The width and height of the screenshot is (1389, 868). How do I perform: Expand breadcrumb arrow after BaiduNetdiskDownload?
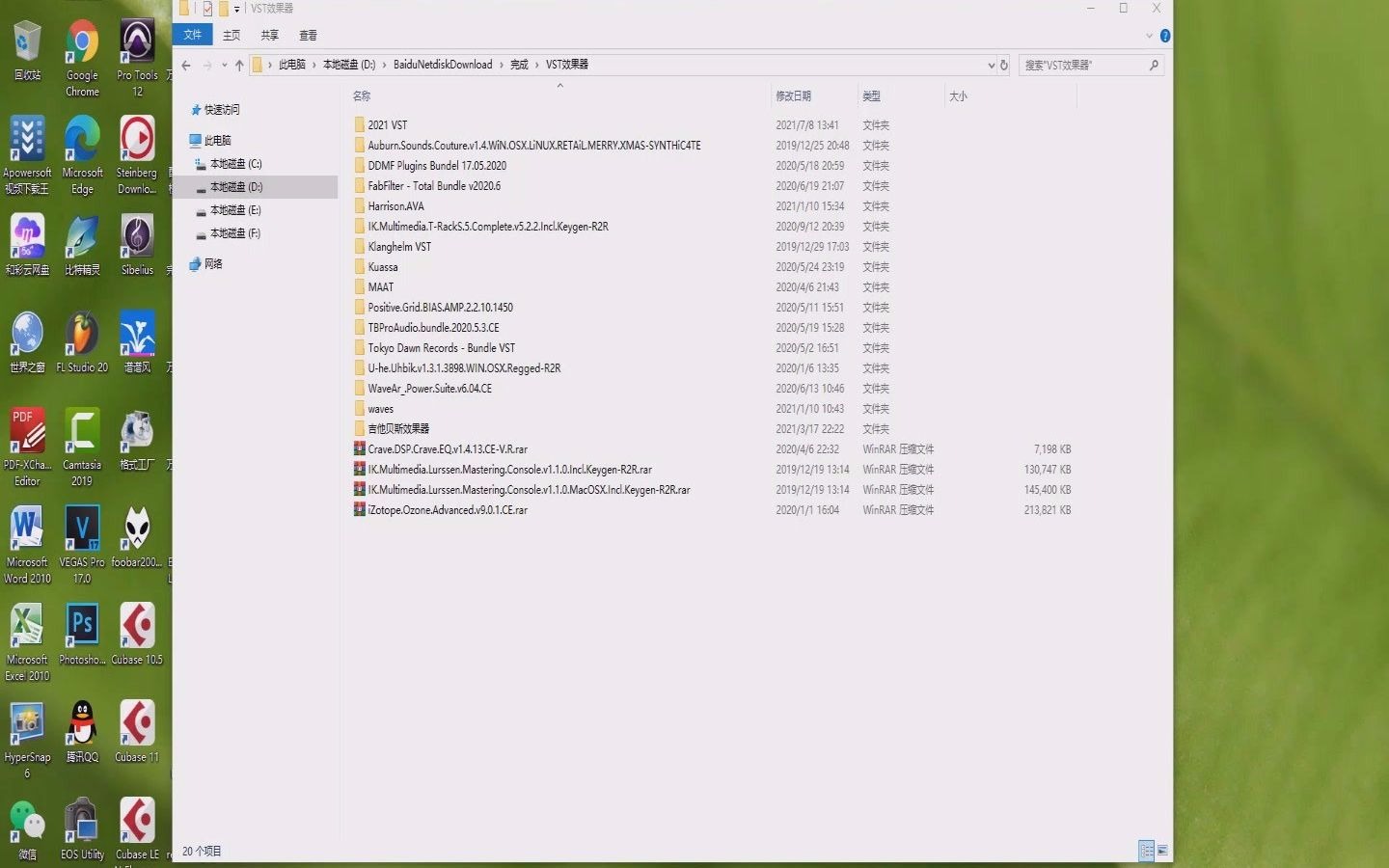[501, 65]
